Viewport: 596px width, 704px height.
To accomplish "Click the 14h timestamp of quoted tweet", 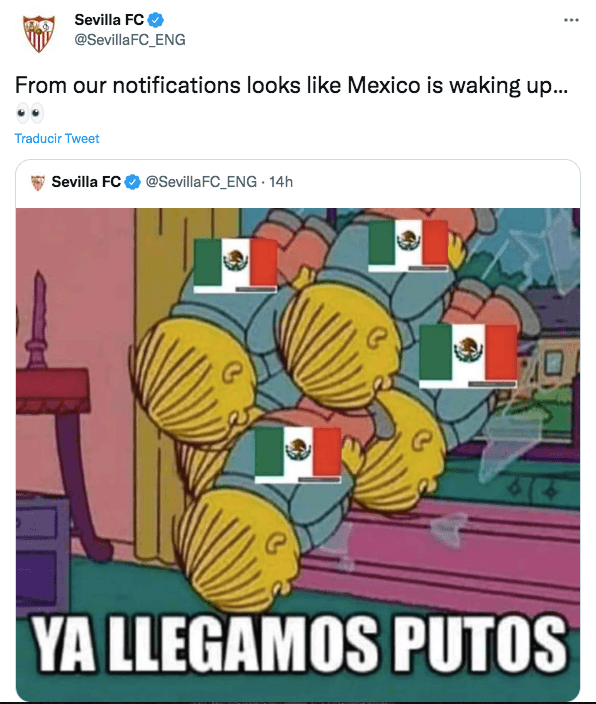I will point(281,182).
